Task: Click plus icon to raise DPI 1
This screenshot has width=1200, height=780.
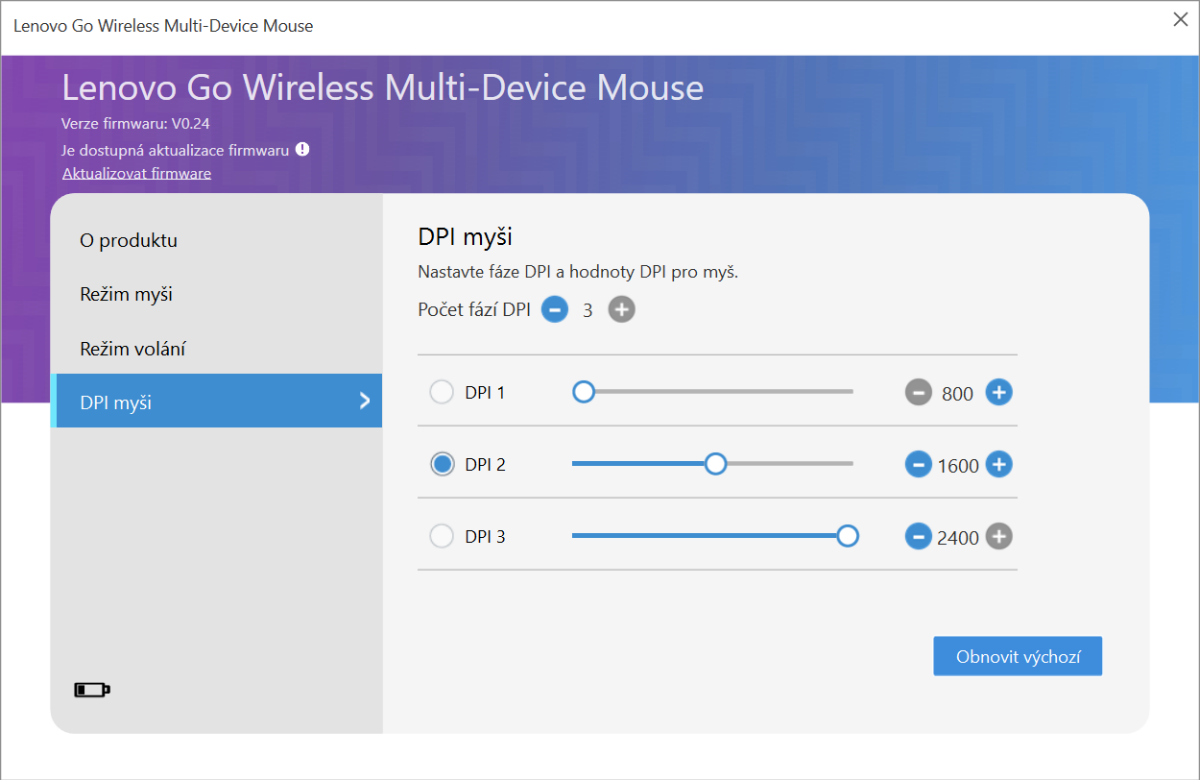Action: 999,393
